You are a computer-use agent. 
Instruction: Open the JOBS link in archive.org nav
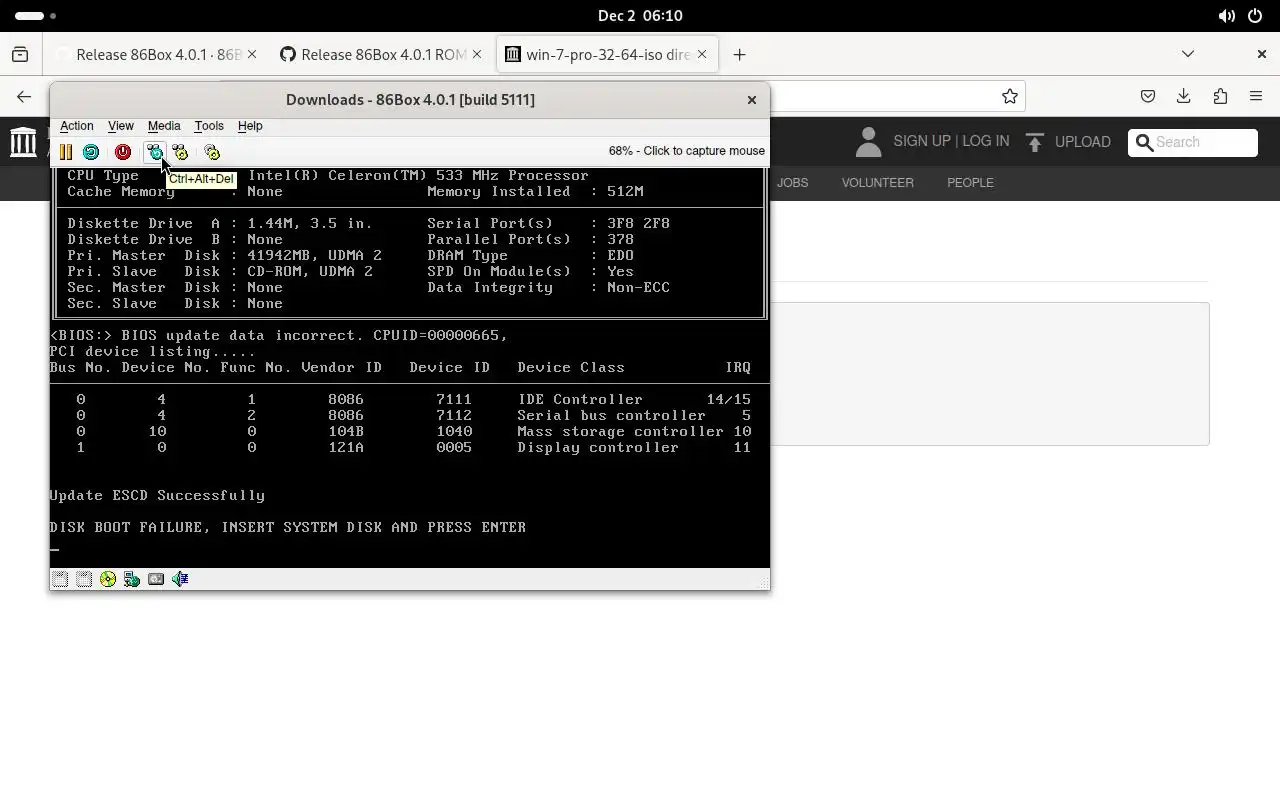[793, 183]
